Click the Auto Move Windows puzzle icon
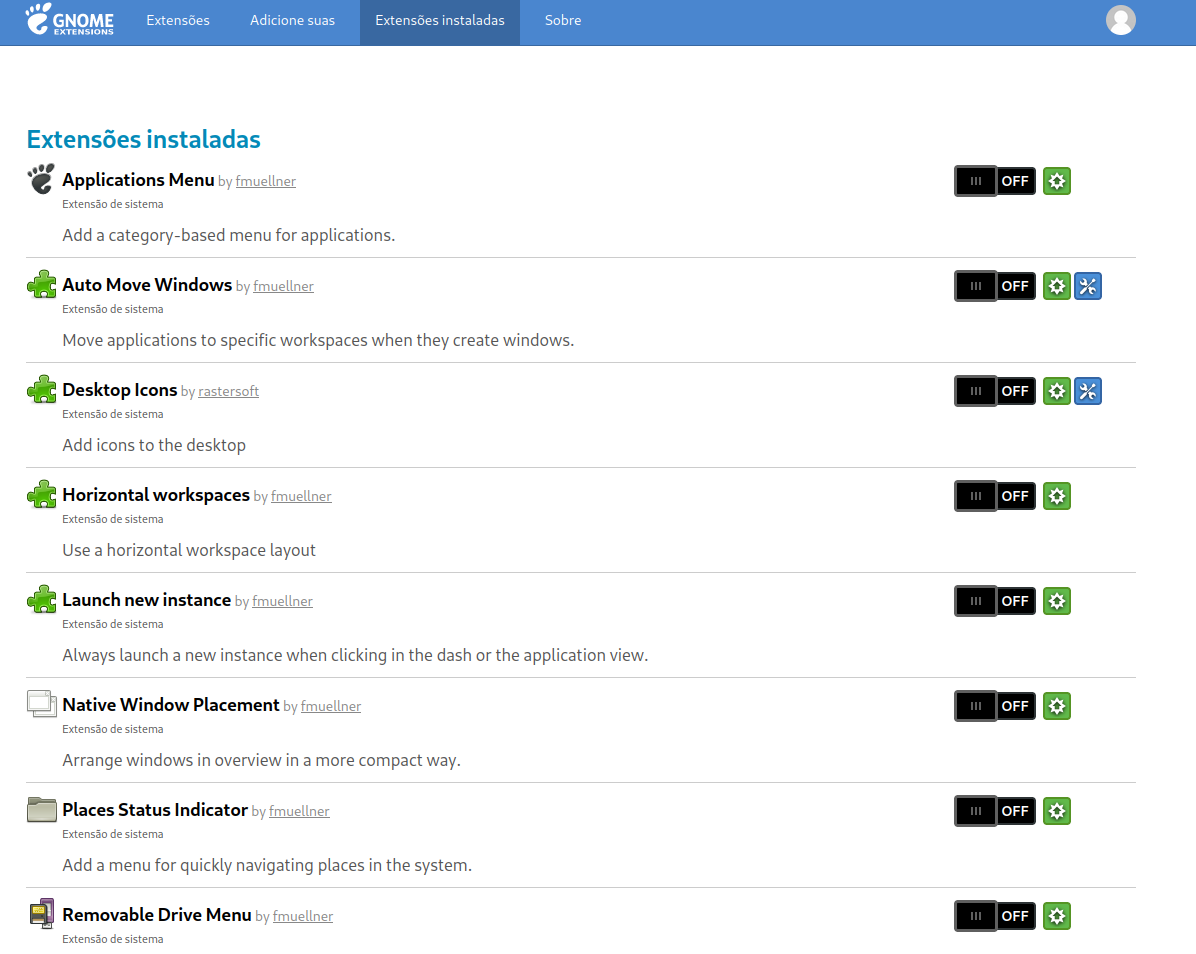This screenshot has width=1196, height=954. 41,284
